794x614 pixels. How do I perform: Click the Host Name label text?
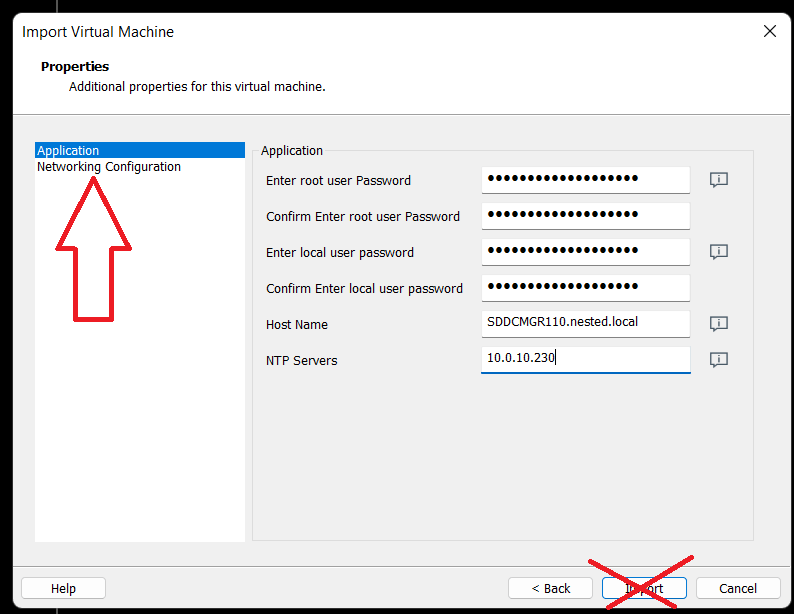pos(297,325)
